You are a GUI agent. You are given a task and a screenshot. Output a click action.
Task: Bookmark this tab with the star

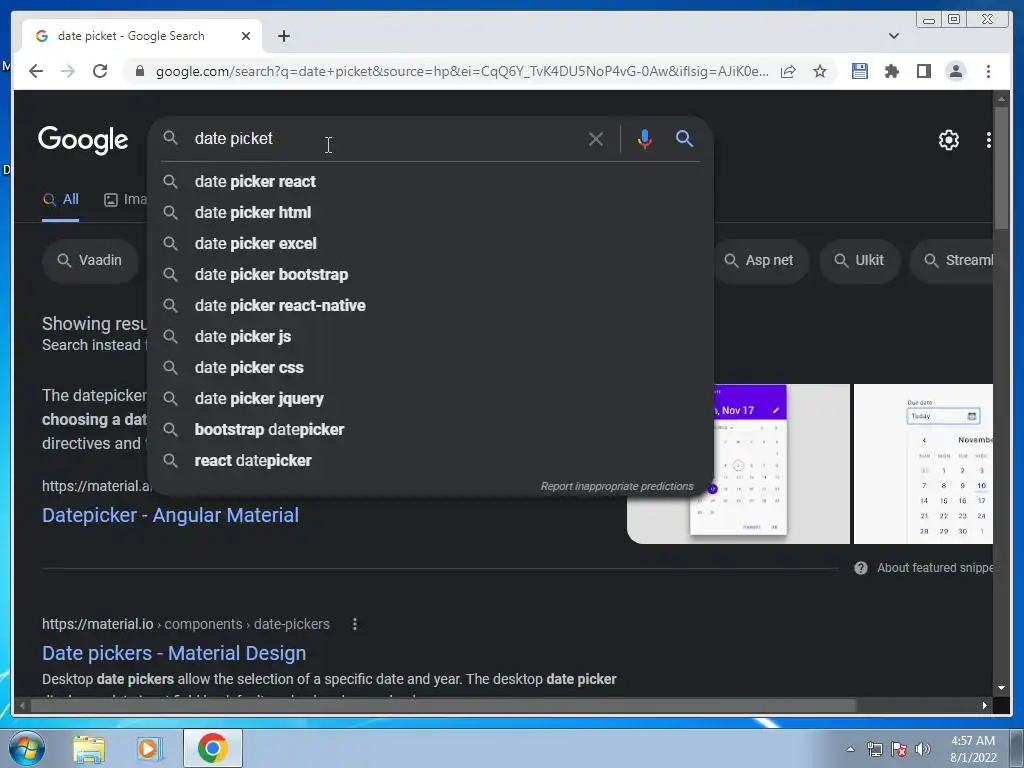[820, 71]
